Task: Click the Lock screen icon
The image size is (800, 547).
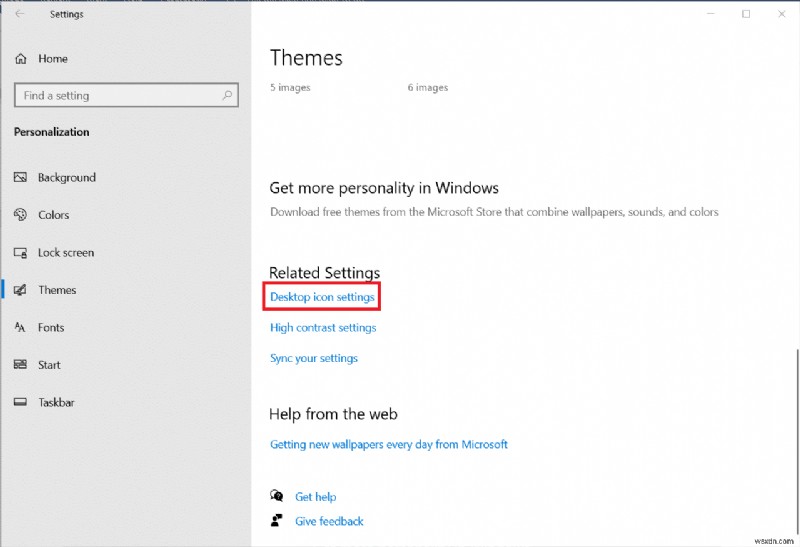Action: (20, 253)
